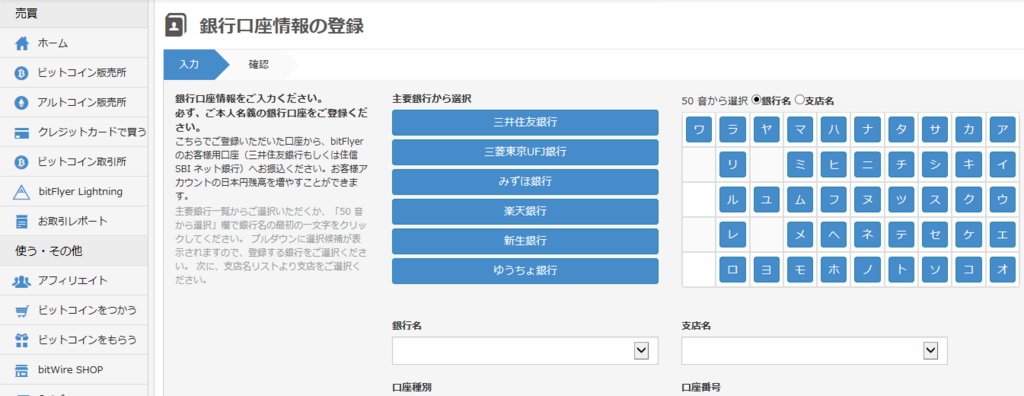Click the bitFlyer Lightning triangle icon
Image resolution: width=1024 pixels, height=396 pixels.
(22, 191)
